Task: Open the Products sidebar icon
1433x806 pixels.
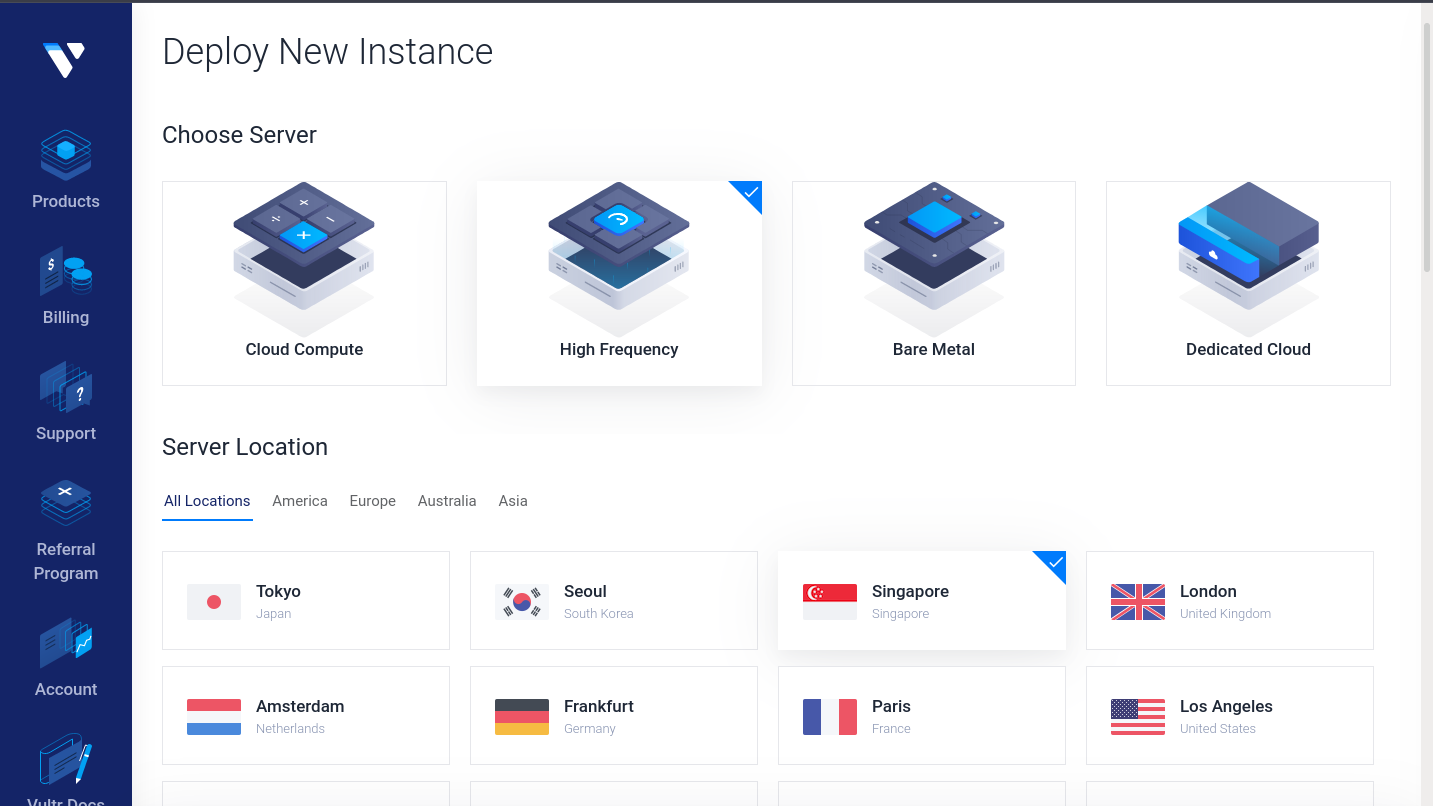Action: point(66,155)
